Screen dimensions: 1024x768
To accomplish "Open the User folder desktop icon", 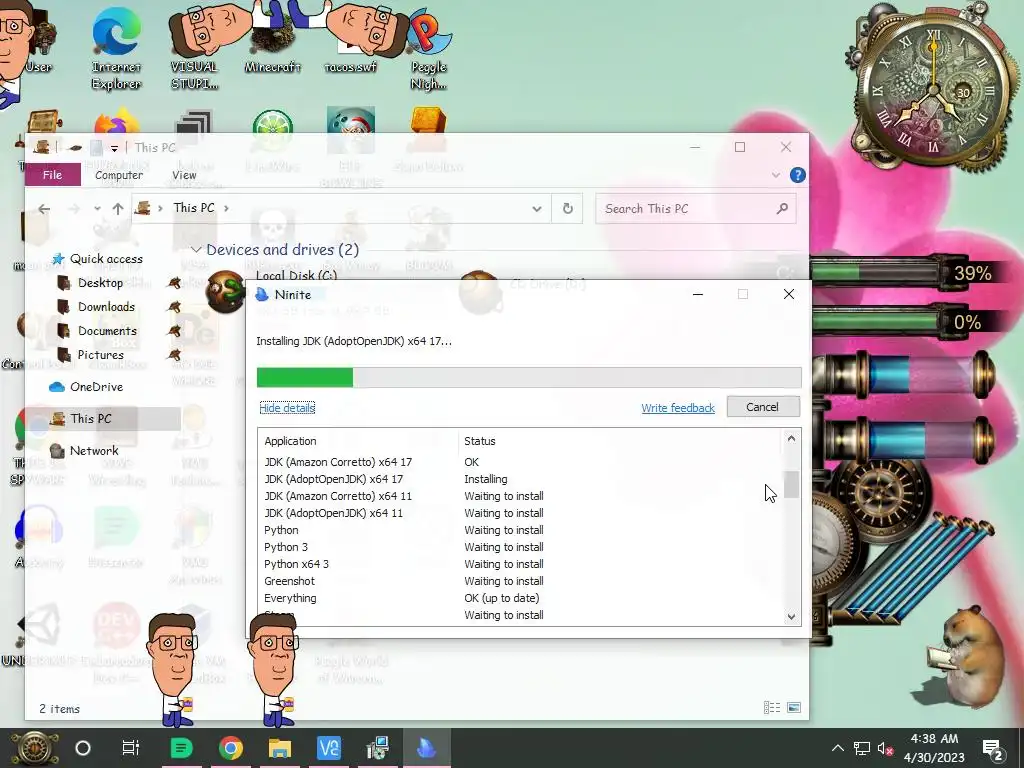I will pos(38,39).
